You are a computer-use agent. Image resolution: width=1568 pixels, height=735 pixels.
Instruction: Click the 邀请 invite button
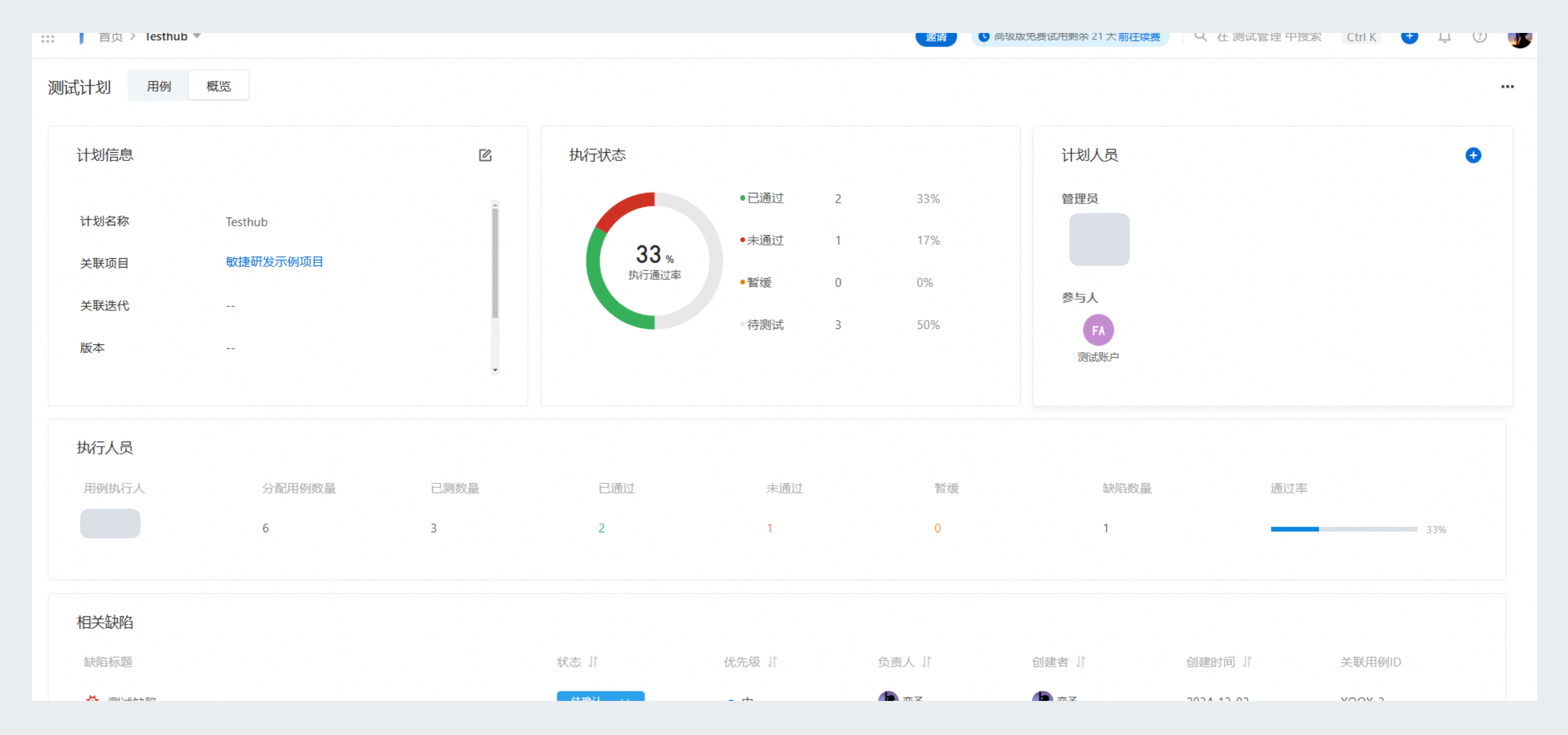(936, 38)
